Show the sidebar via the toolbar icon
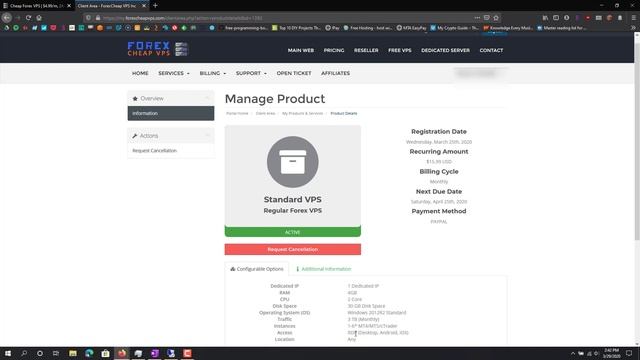The height and width of the screenshot is (360, 640). 556,18
